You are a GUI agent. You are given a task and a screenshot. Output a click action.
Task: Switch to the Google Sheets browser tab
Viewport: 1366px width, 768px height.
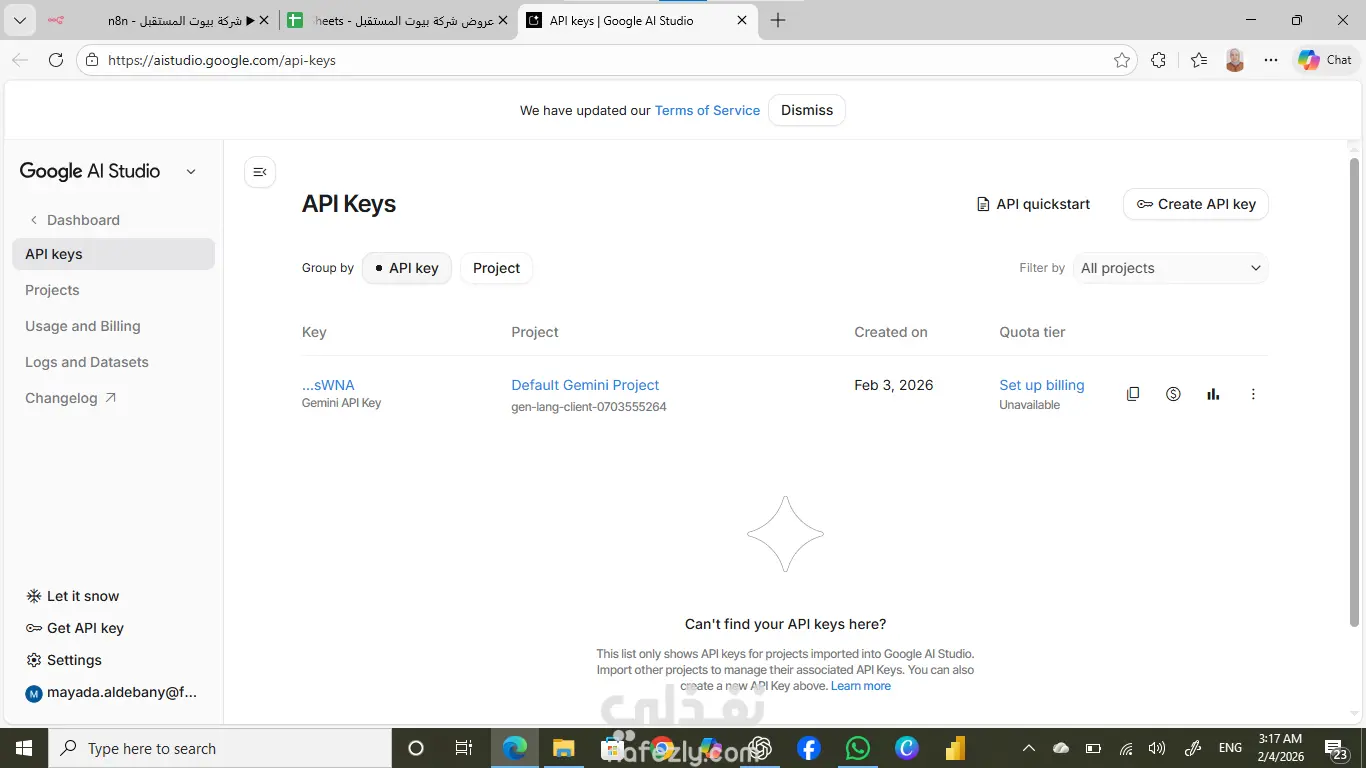pyautogui.click(x=398, y=20)
